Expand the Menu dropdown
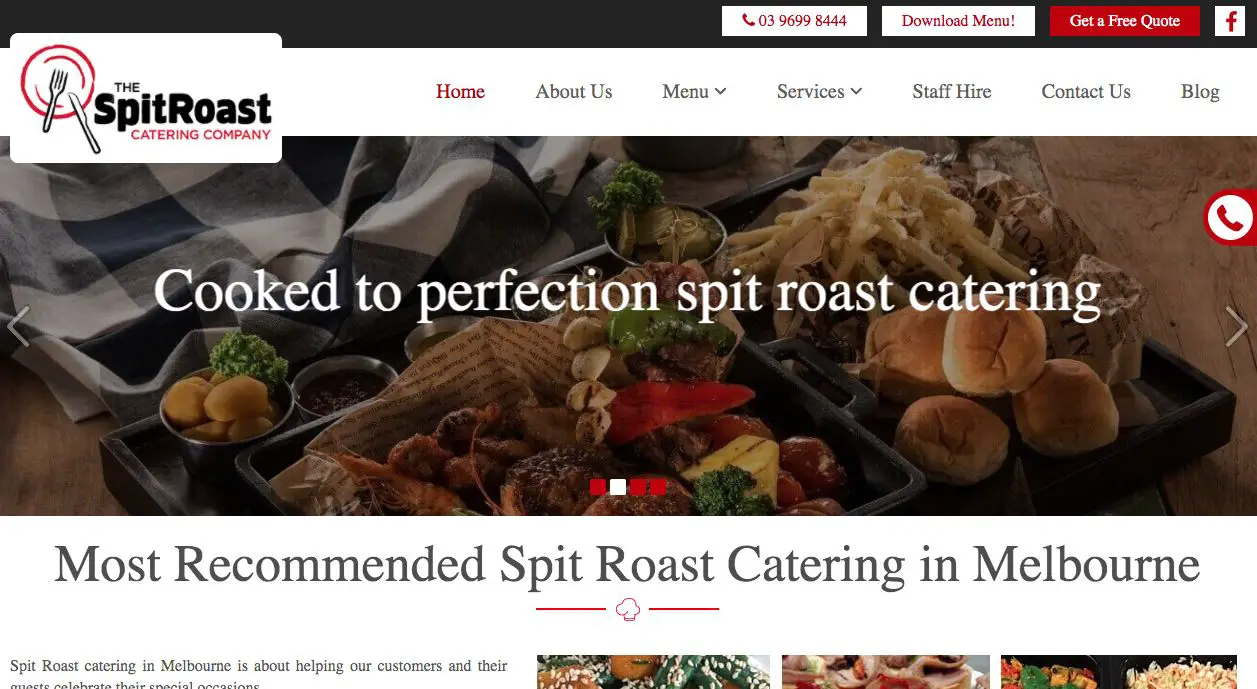The image size is (1257, 689). tap(694, 91)
